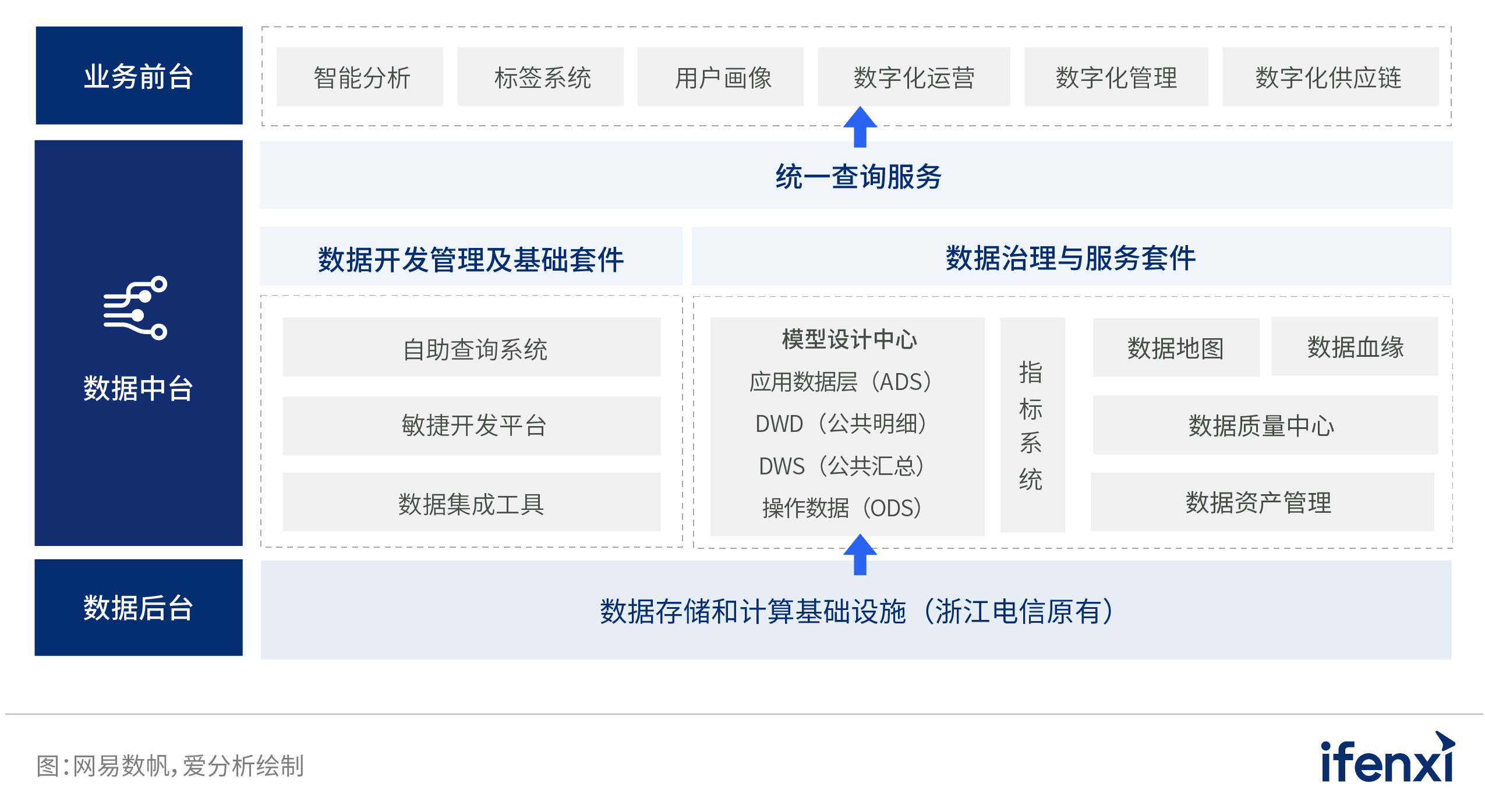Select the 智能分析 box
Screen dimensions: 1485x812
(x=359, y=77)
